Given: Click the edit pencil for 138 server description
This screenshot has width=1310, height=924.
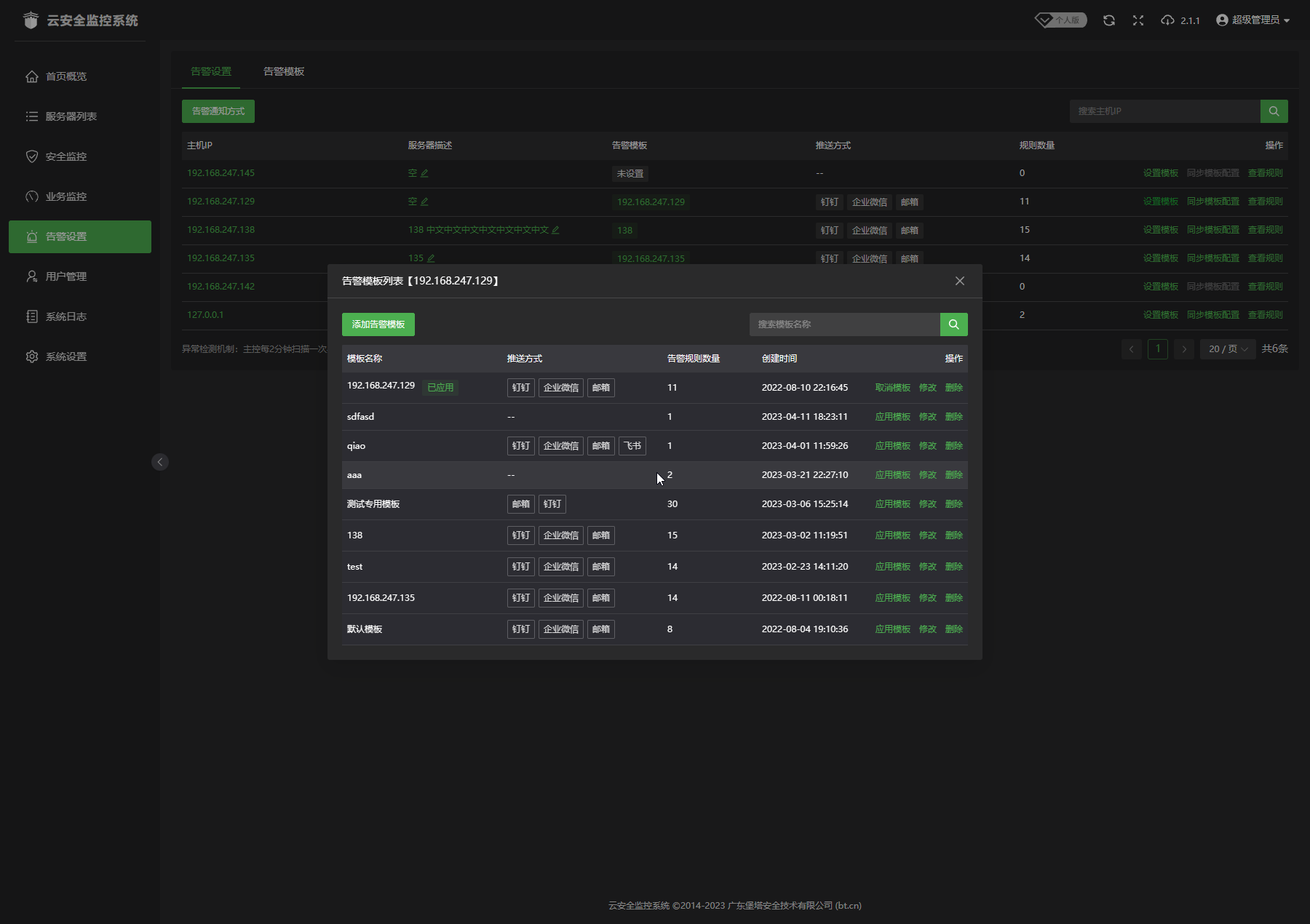Looking at the screenshot, I should tap(555, 230).
